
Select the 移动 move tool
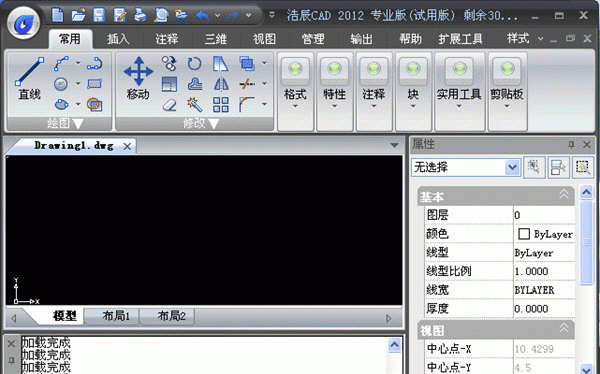[x=138, y=79]
